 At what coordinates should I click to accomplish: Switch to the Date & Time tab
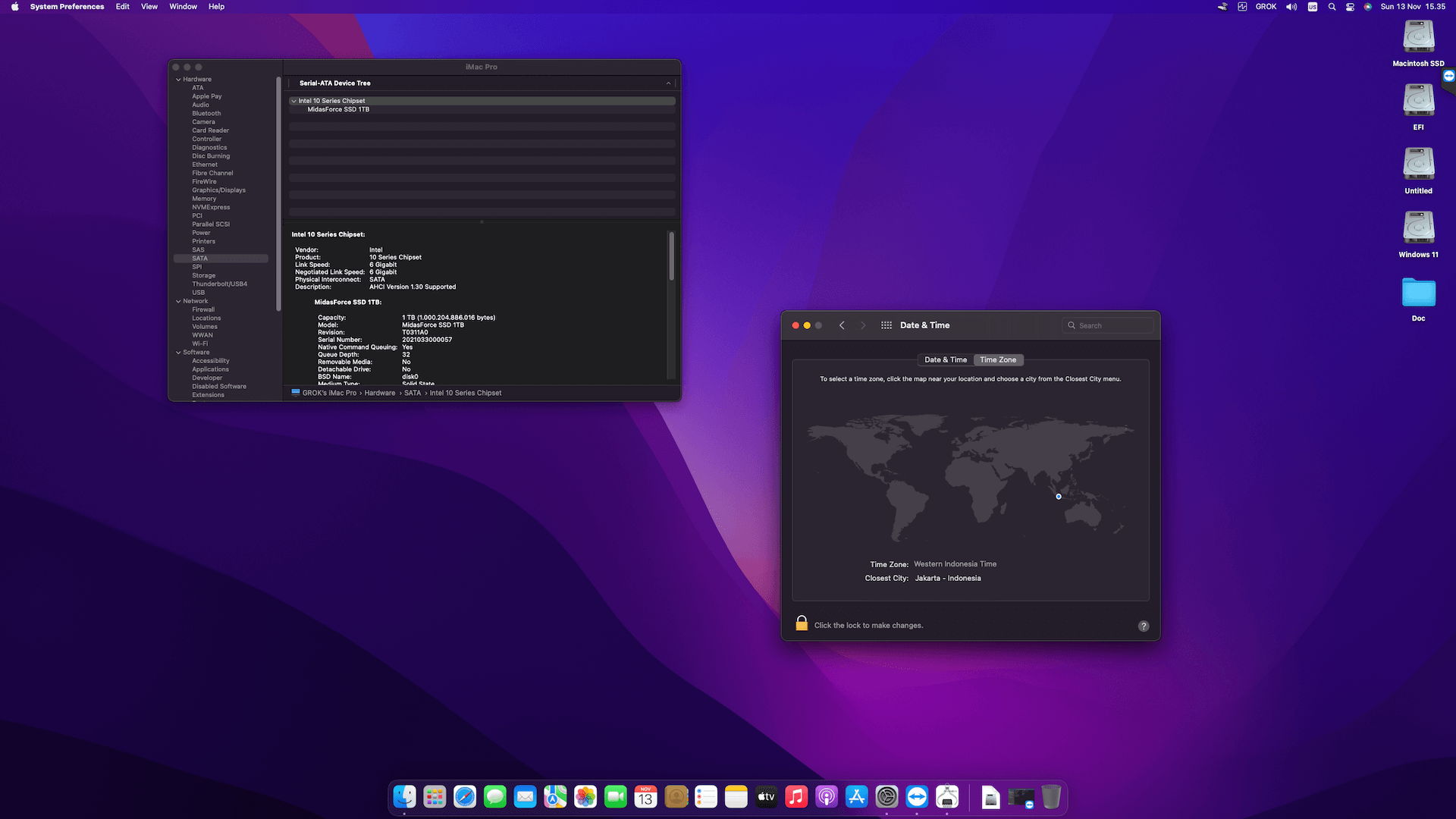[945, 359]
